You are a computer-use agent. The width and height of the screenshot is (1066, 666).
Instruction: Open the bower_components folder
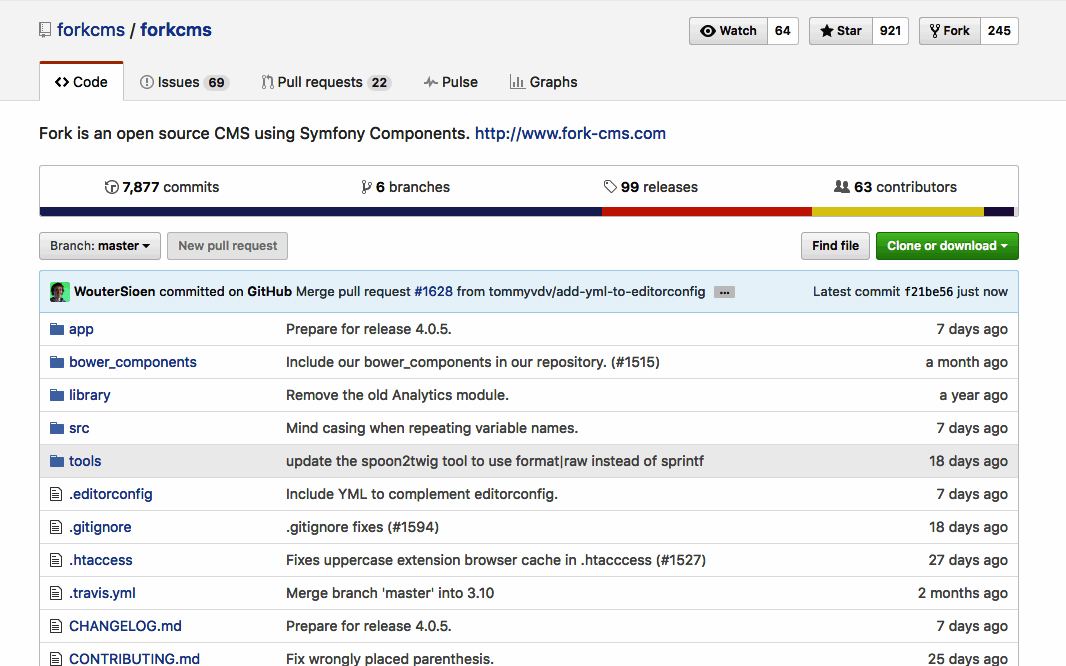pos(133,362)
